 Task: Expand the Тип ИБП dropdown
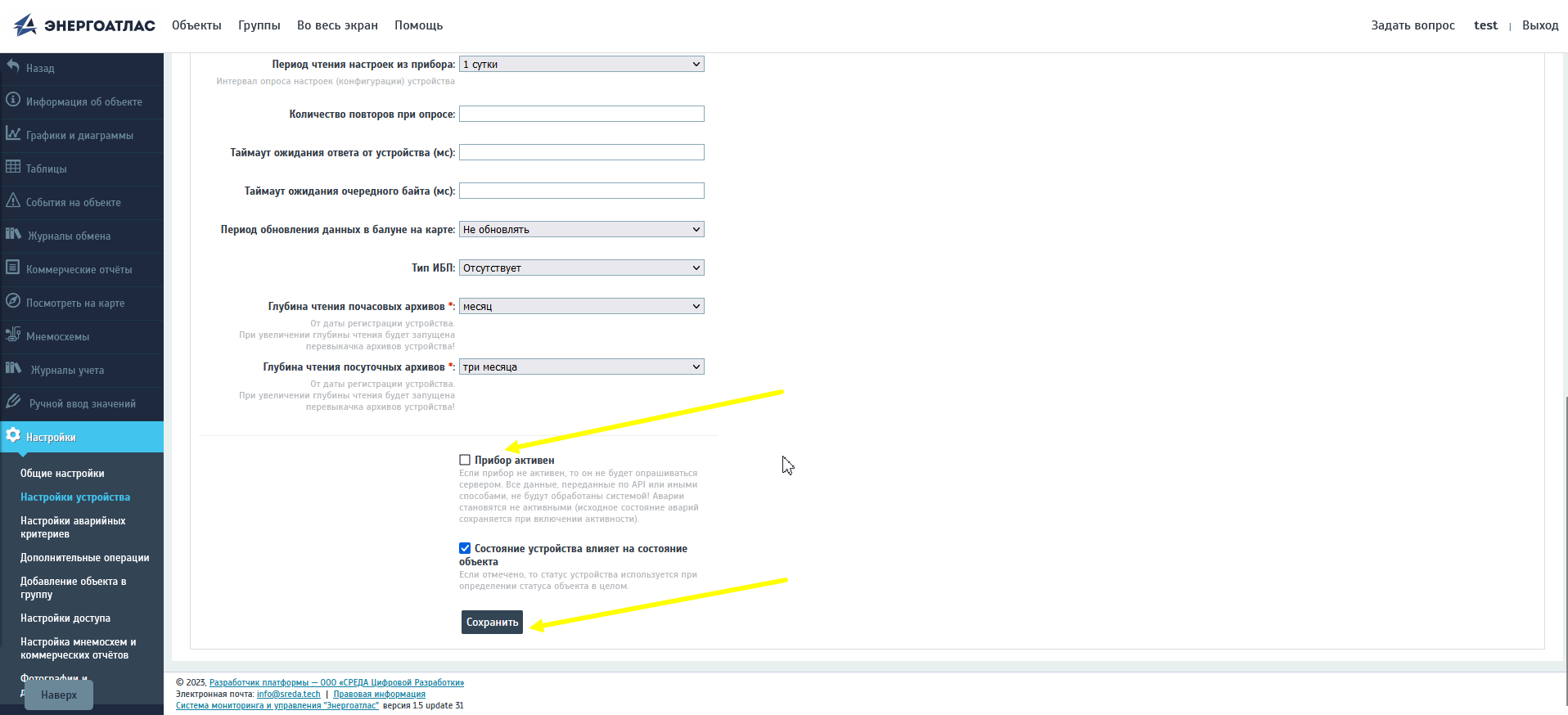581,268
